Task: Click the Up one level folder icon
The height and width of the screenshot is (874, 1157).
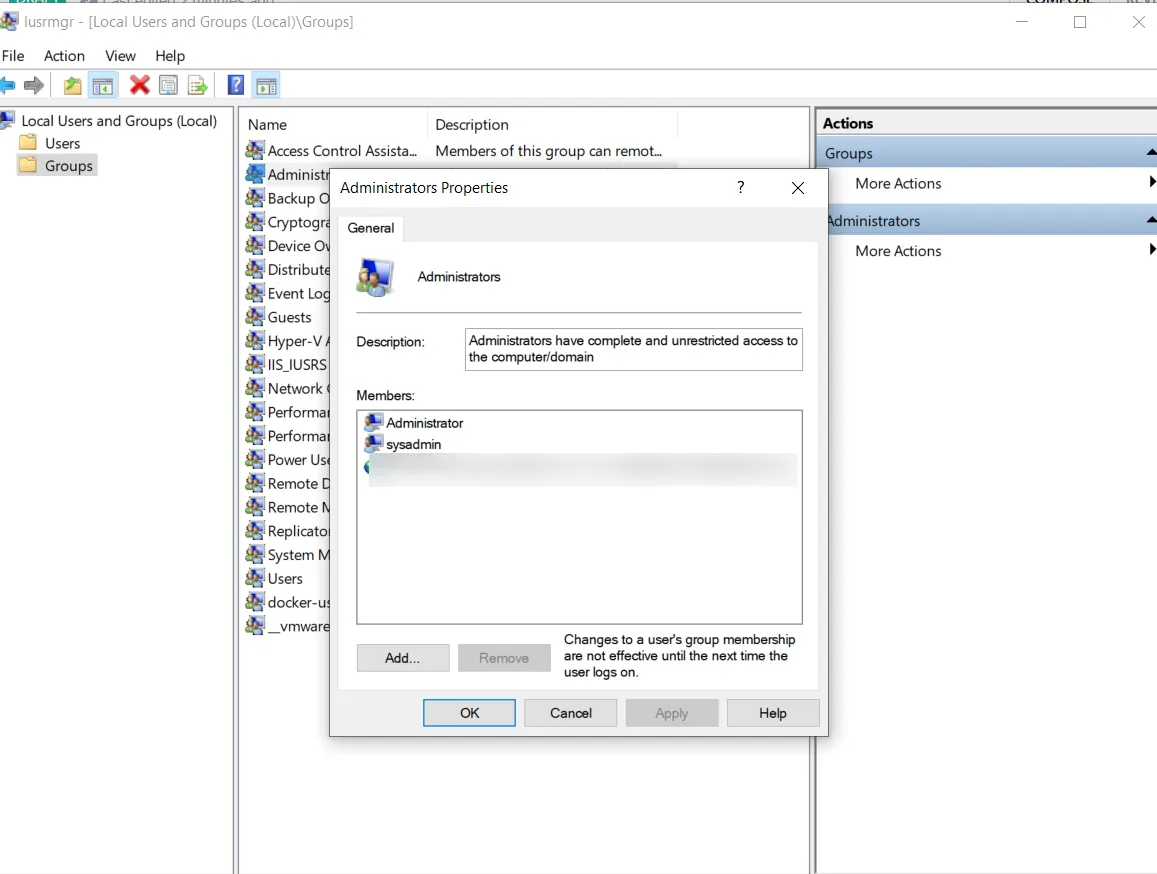Action: (72, 86)
